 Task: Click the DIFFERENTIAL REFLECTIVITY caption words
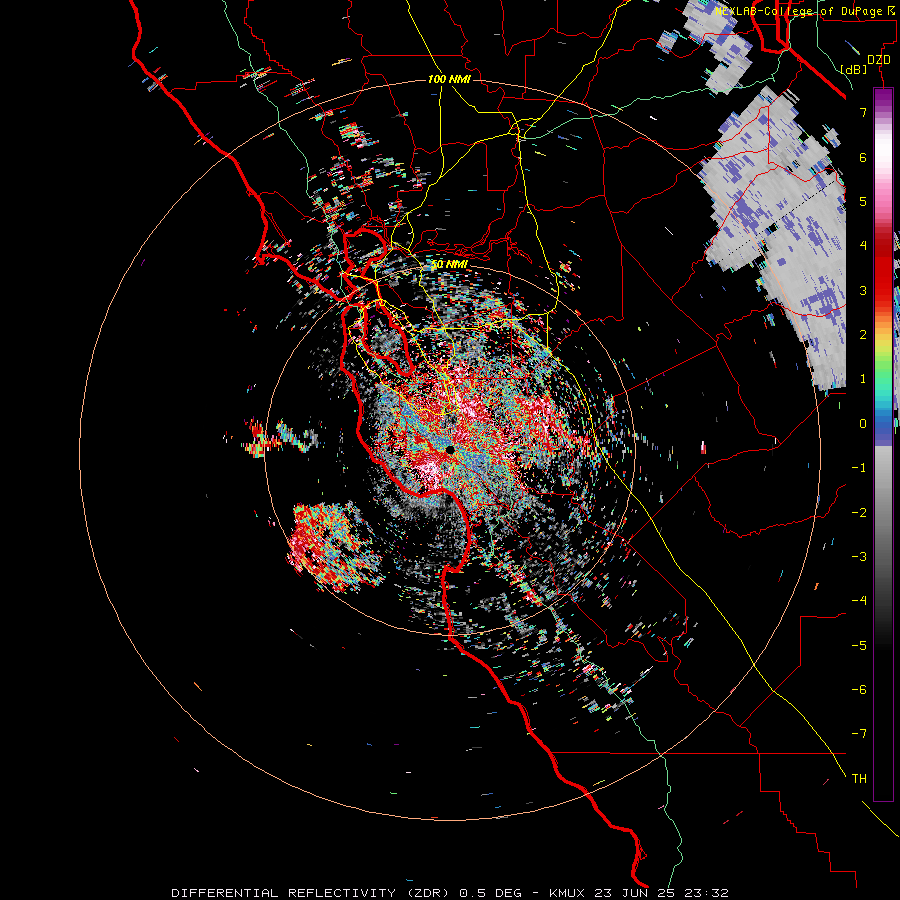coord(284,893)
